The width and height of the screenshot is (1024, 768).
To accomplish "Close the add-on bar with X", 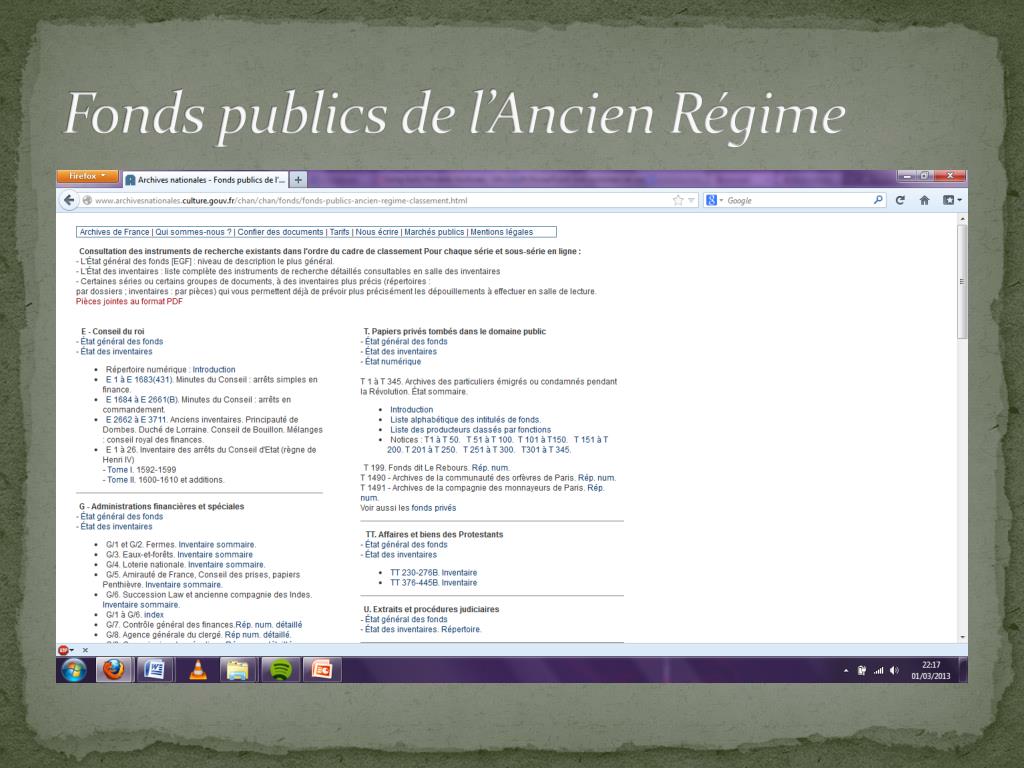I will coord(85,650).
